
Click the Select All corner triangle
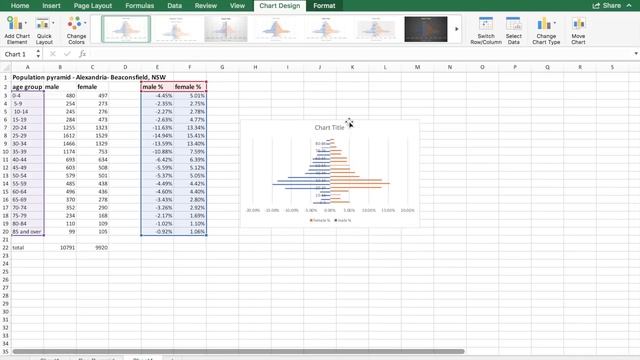[x=6, y=67]
